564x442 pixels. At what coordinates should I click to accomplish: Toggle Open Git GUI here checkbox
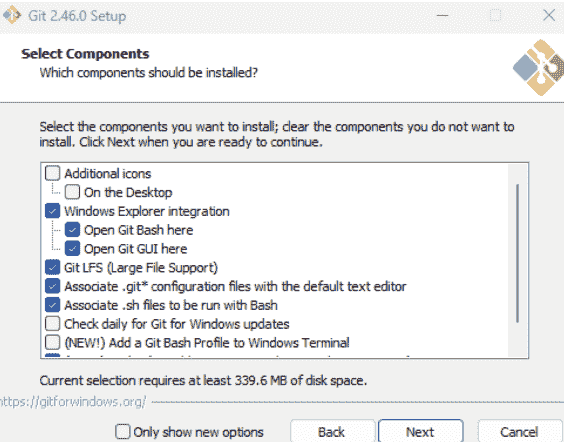(72, 249)
